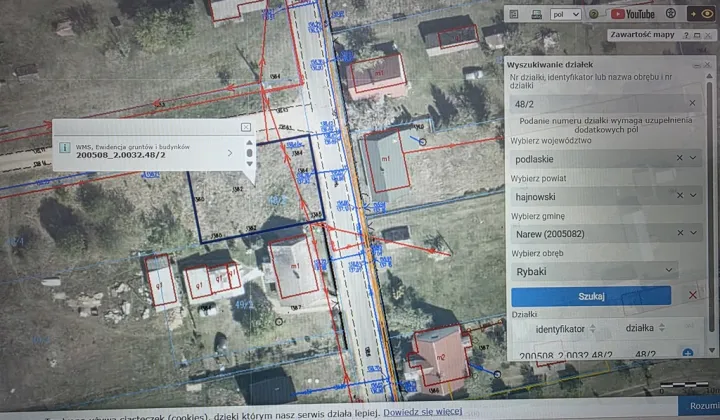Click the popup scroll up arrow

(249, 143)
